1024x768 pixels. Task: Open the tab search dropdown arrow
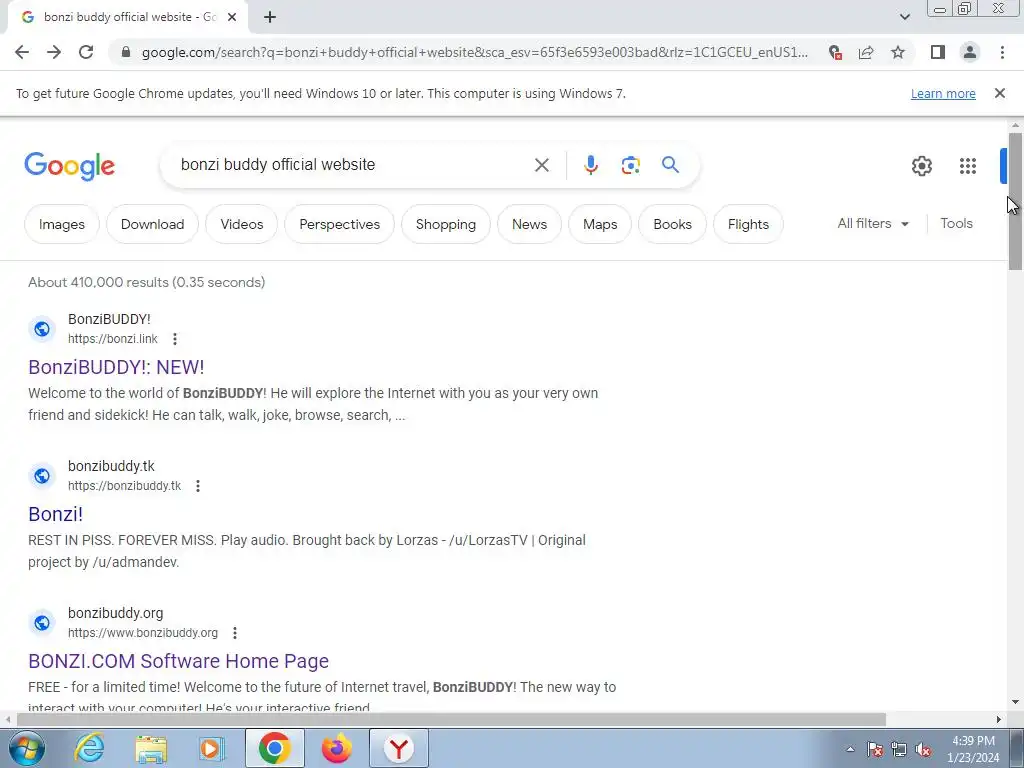click(x=904, y=18)
